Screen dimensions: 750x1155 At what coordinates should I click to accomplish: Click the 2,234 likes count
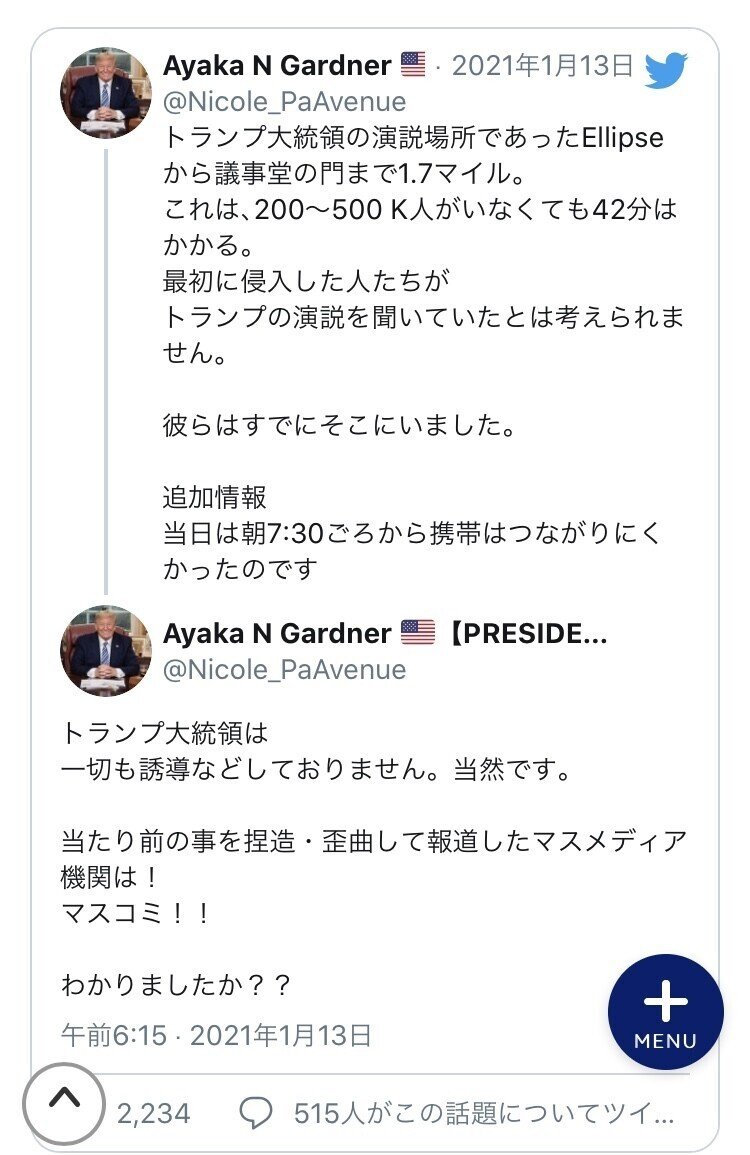click(153, 1113)
